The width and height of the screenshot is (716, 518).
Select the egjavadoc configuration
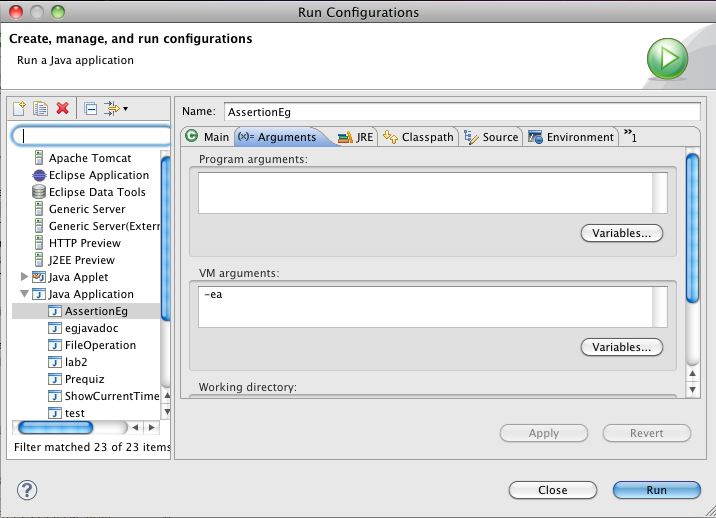91,328
